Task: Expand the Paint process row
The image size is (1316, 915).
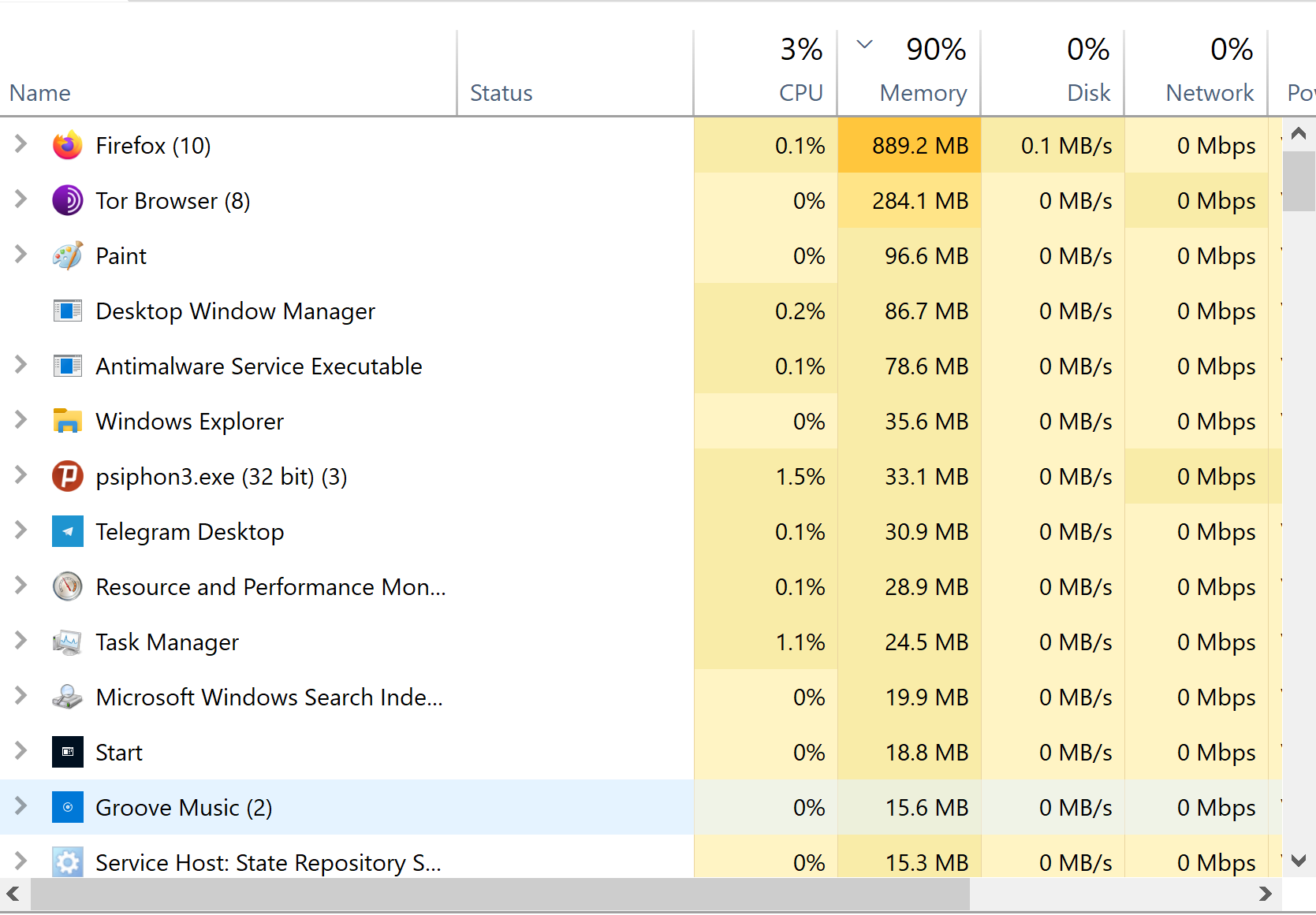Action: pyautogui.click(x=21, y=255)
